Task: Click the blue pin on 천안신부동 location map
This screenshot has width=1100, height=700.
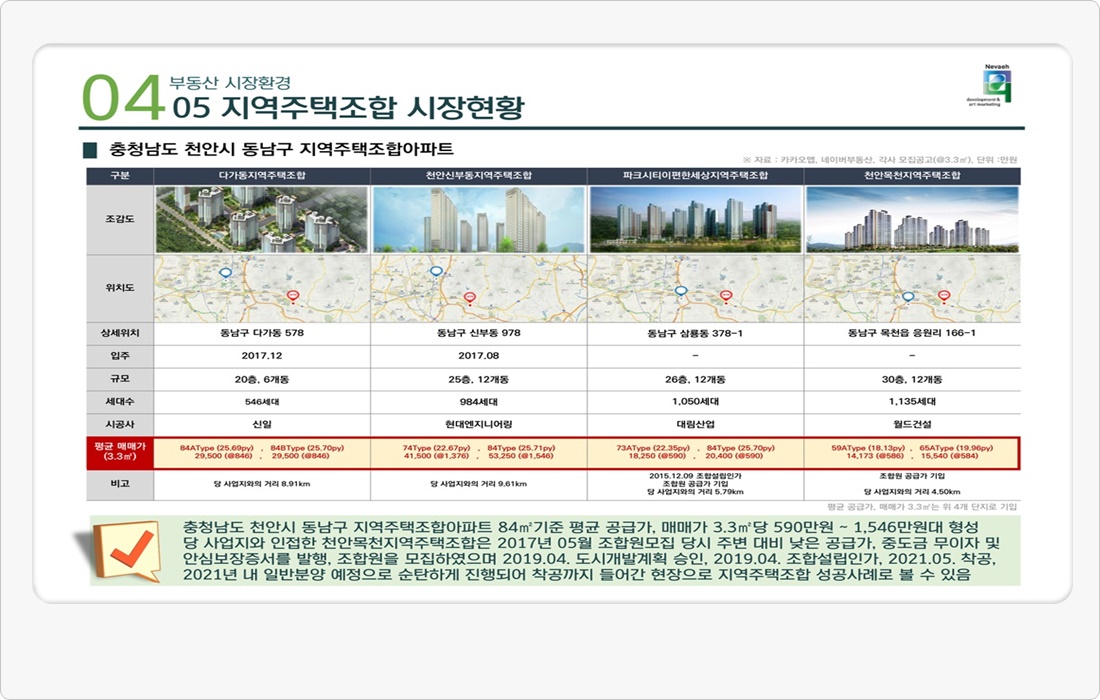Action: 436,271
